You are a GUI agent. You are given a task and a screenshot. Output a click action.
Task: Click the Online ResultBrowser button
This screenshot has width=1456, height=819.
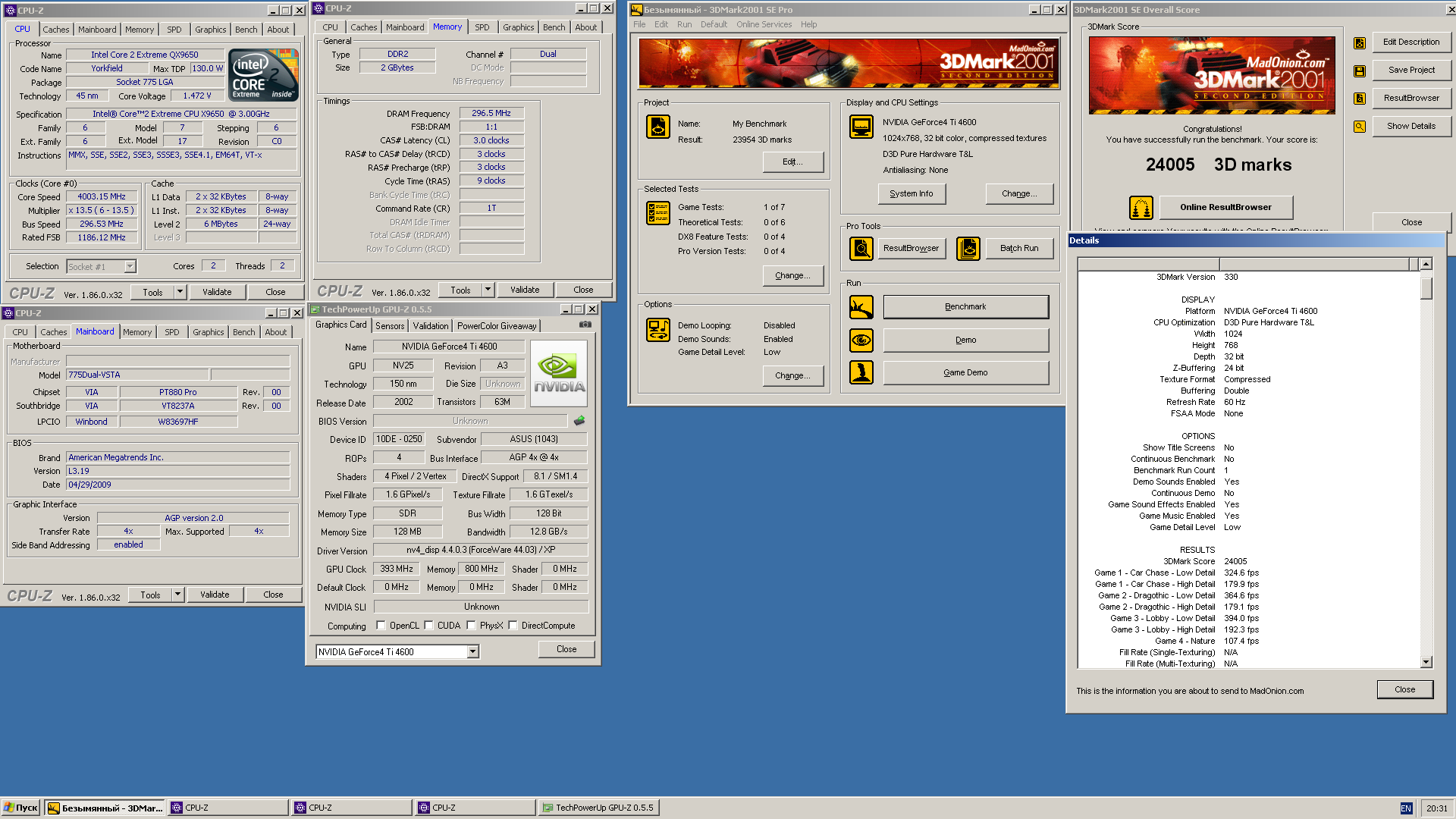[x=1225, y=207]
